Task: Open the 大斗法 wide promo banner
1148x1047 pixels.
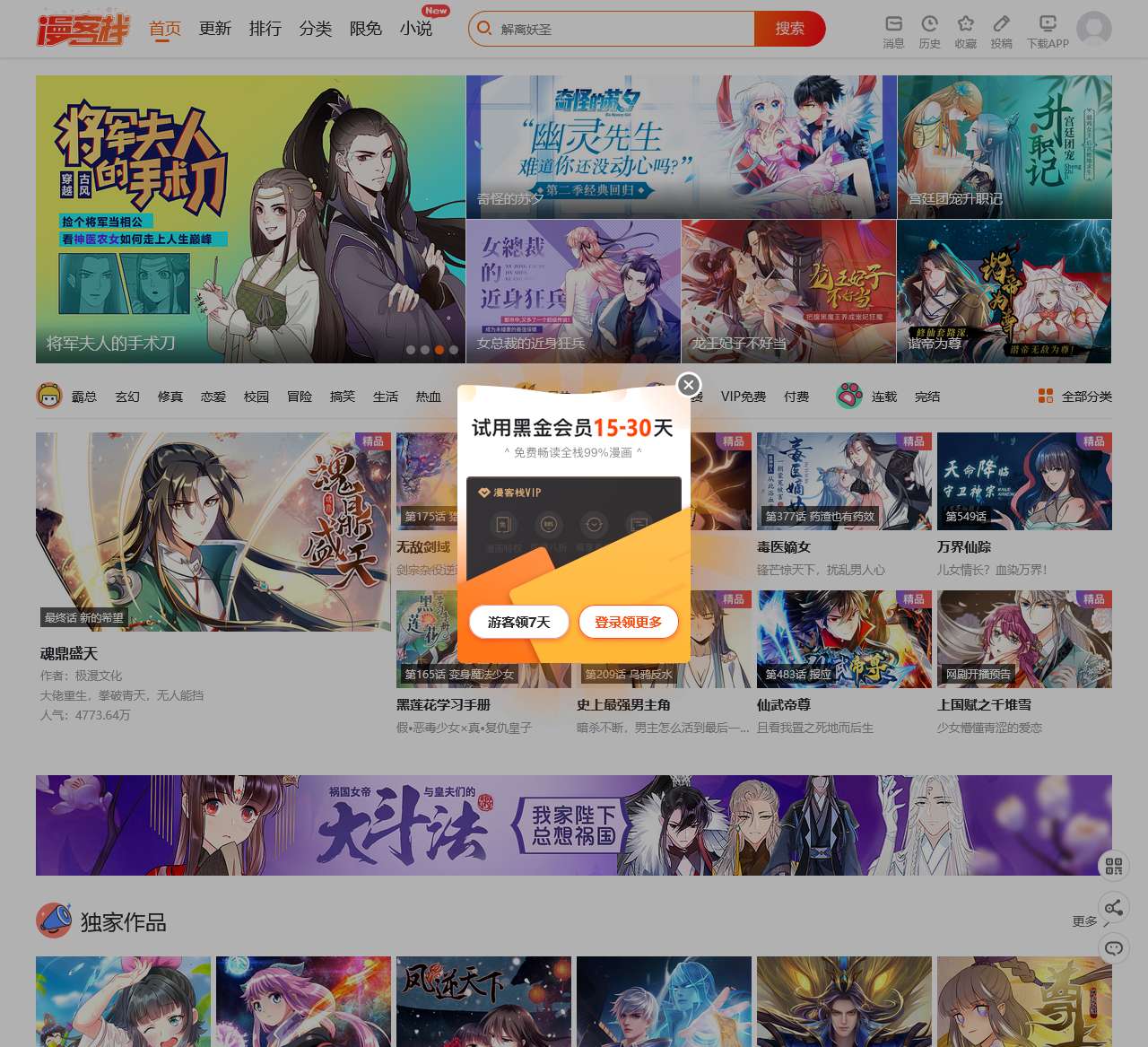Action: click(574, 825)
